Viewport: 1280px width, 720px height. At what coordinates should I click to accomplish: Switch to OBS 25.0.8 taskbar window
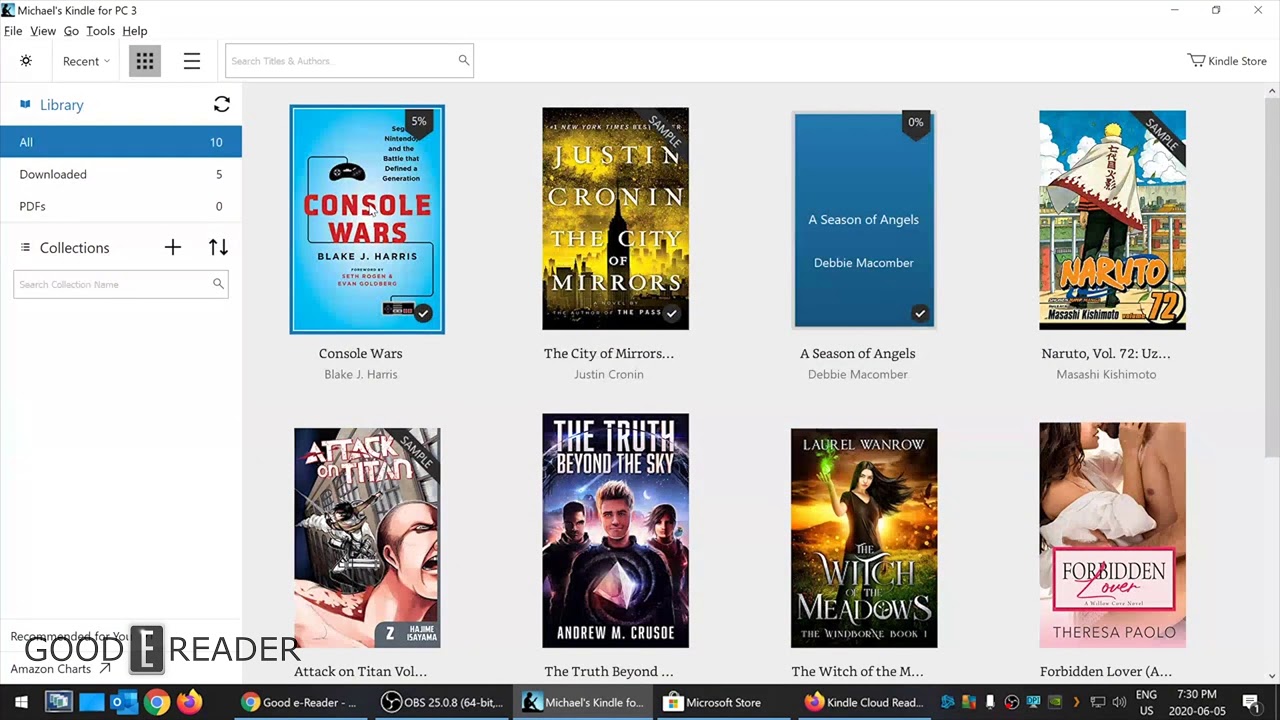(444, 702)
